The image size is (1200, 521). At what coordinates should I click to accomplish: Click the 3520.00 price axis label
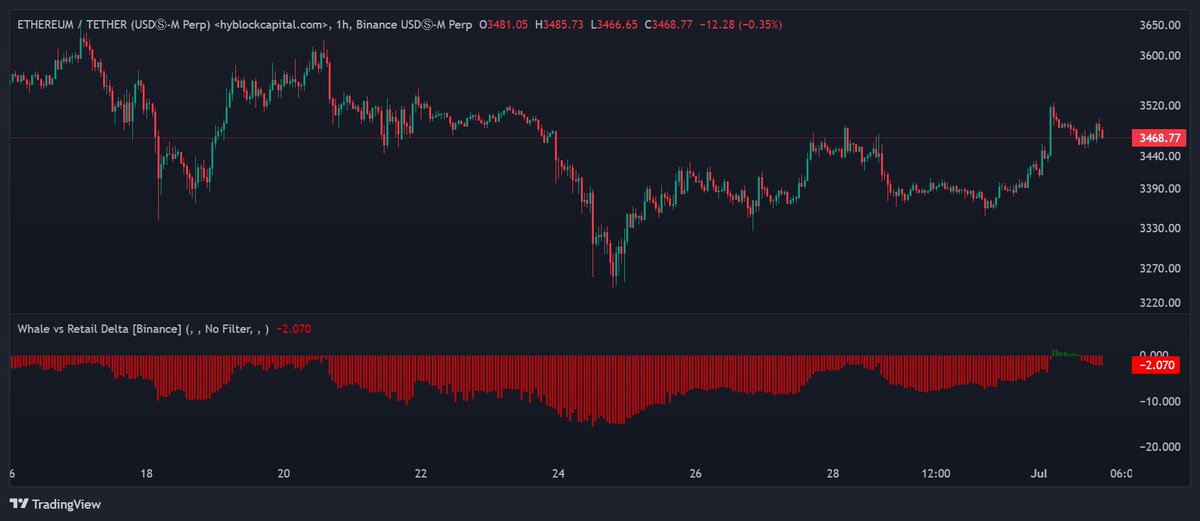pyautogui.click(x=1160, y=106)
